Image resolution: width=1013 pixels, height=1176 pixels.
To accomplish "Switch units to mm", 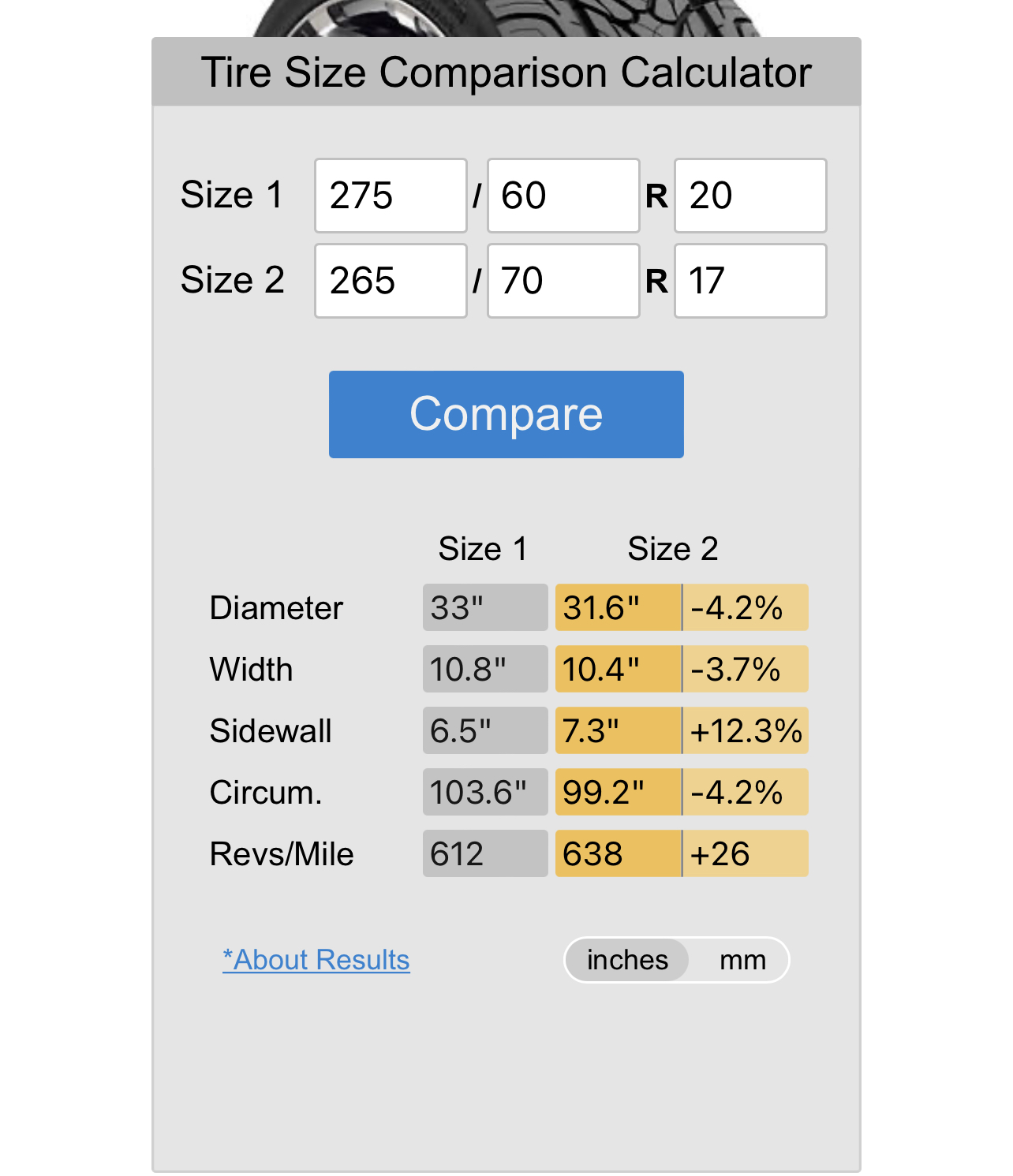I will coord(742,960).
